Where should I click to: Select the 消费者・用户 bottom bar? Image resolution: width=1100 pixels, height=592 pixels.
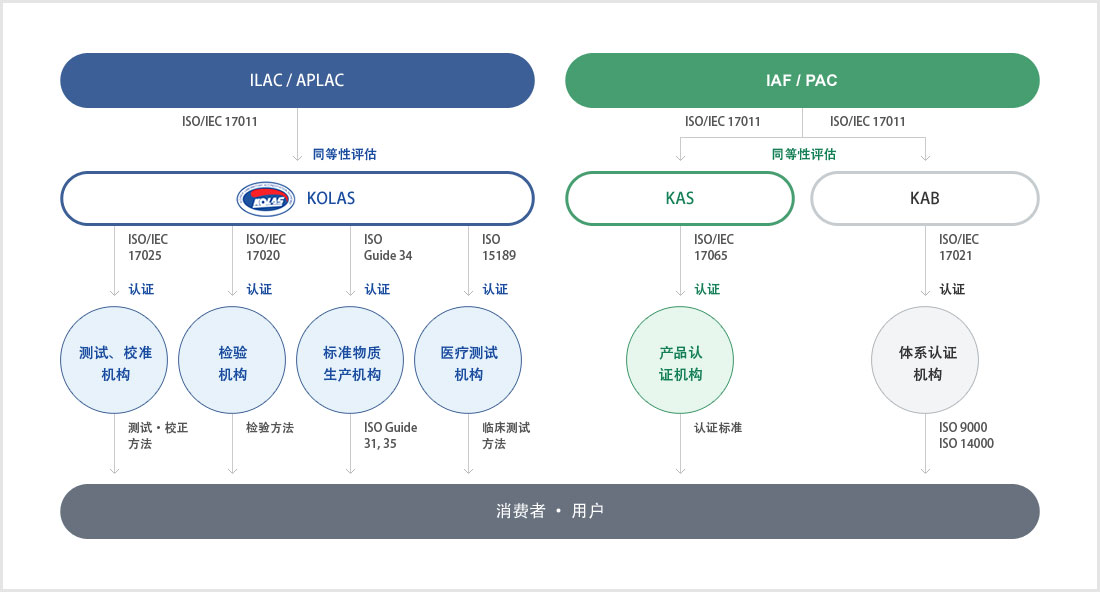[x=550, y=511]
